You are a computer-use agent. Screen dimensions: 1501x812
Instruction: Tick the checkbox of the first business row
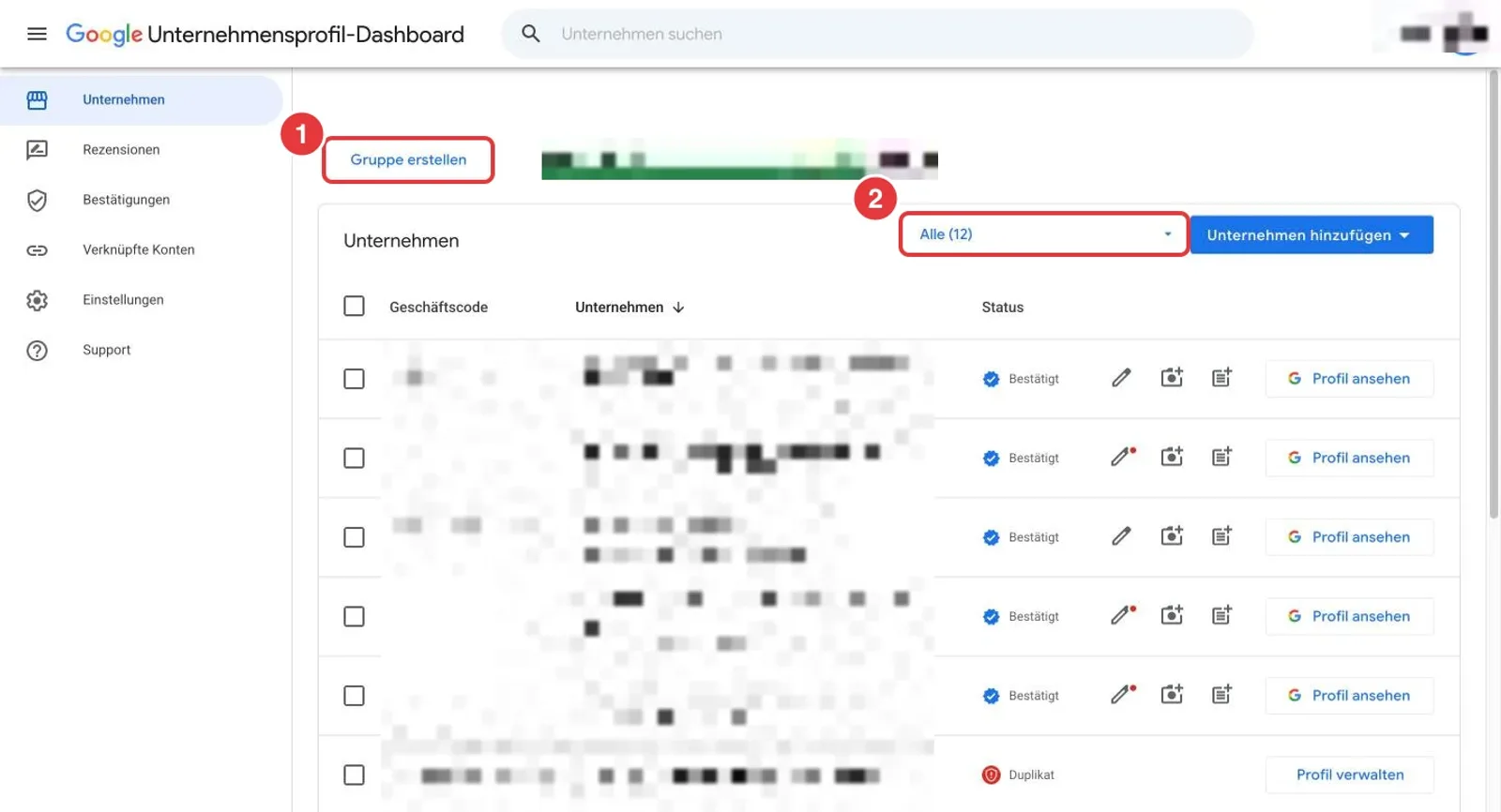pyautogui.click(x=354, y=379)
